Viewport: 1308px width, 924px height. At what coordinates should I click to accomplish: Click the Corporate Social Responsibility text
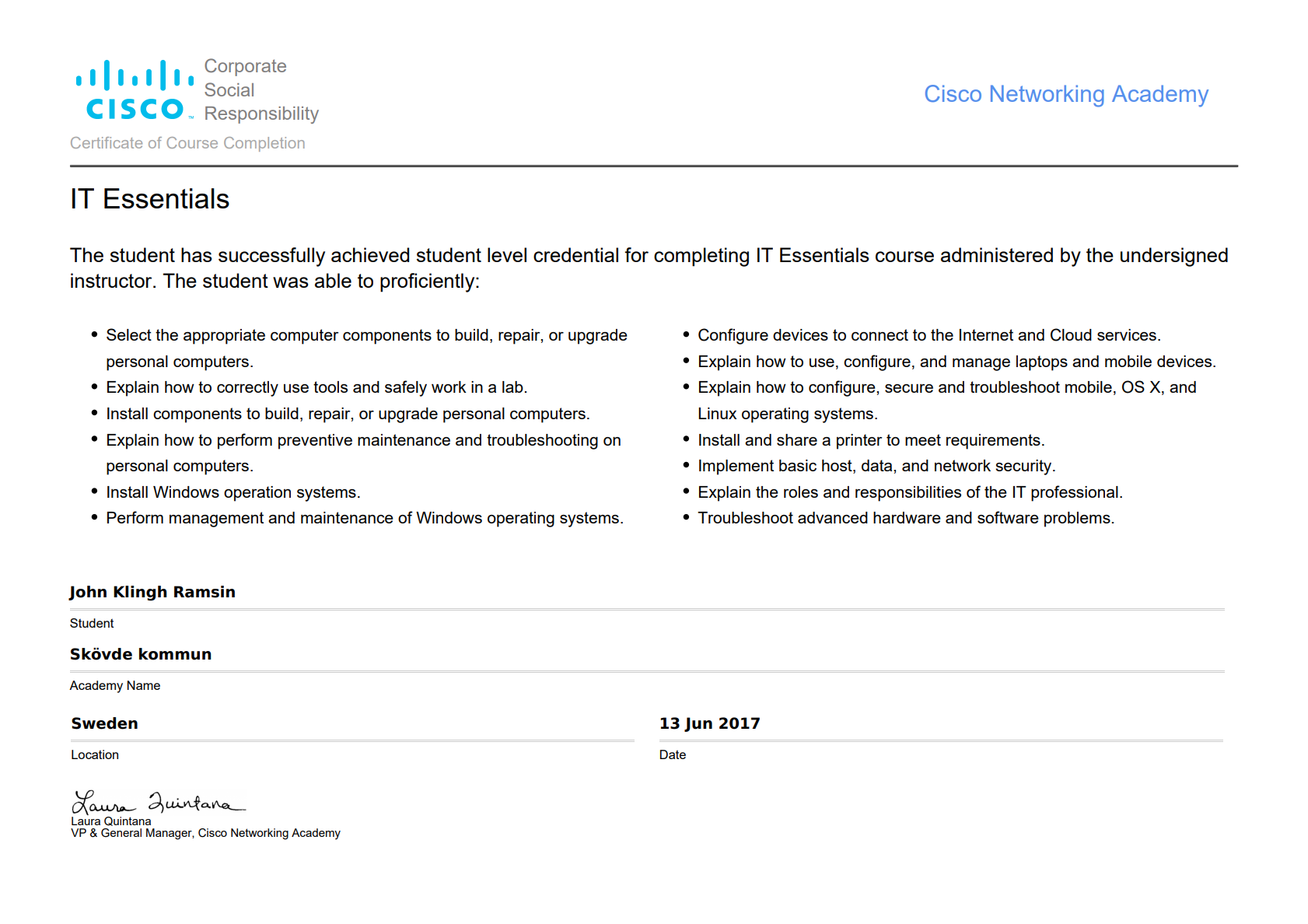click(261, 90)
